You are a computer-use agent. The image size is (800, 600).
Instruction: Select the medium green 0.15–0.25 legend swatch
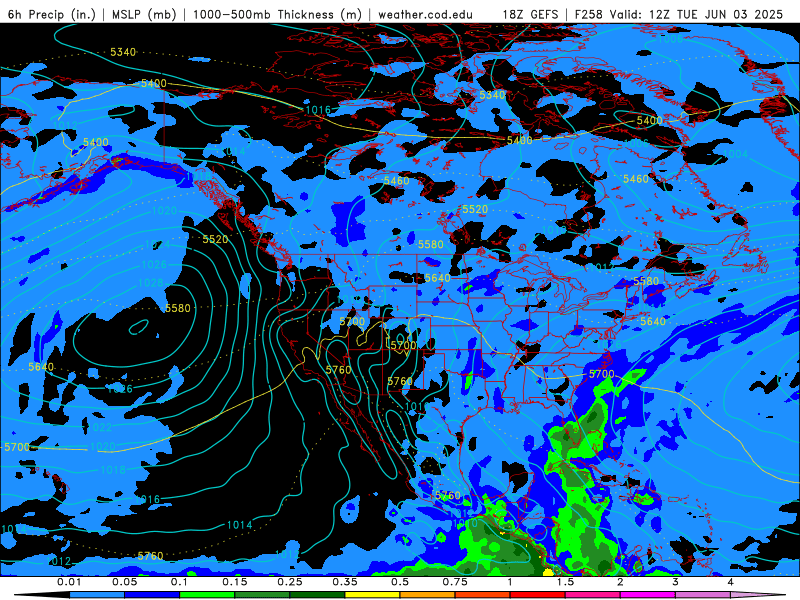point(262,595)
